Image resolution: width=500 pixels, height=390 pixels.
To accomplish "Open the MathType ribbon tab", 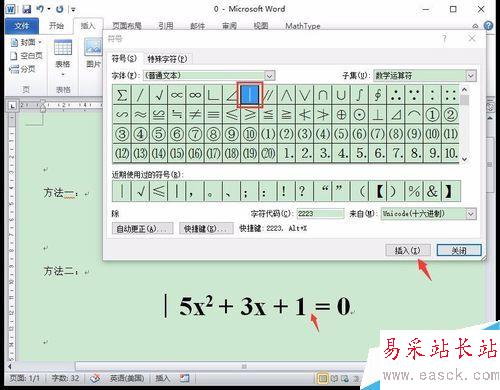I will (x=303, y=26).
